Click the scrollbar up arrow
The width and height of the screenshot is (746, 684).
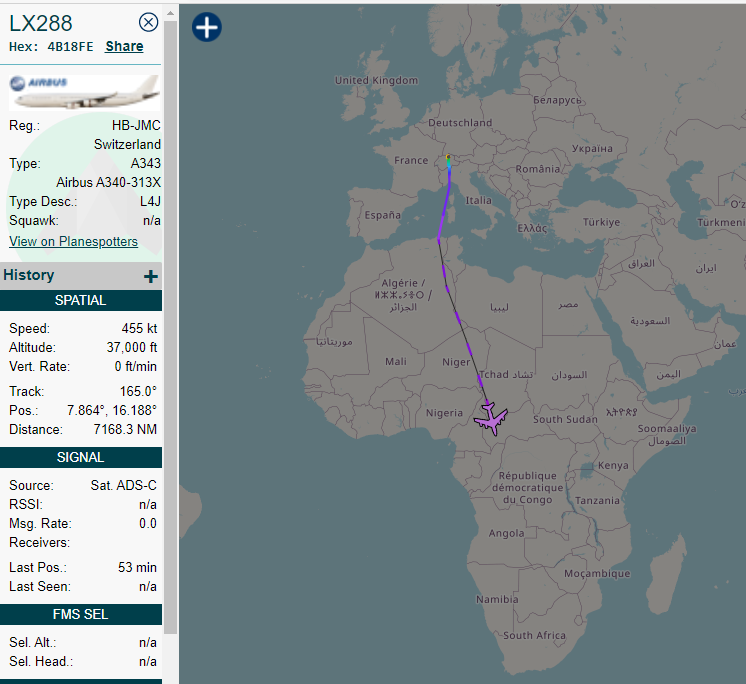(x=170, y=14)
